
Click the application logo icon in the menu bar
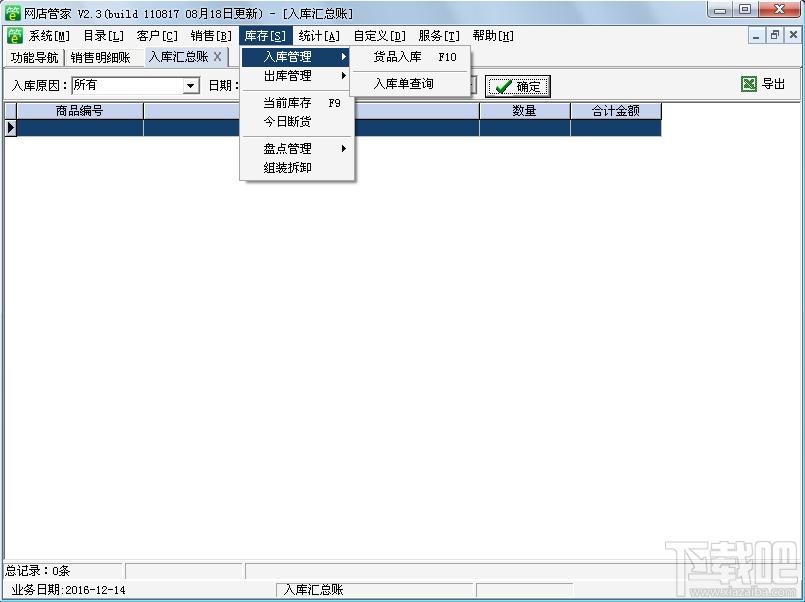[15, 36]
